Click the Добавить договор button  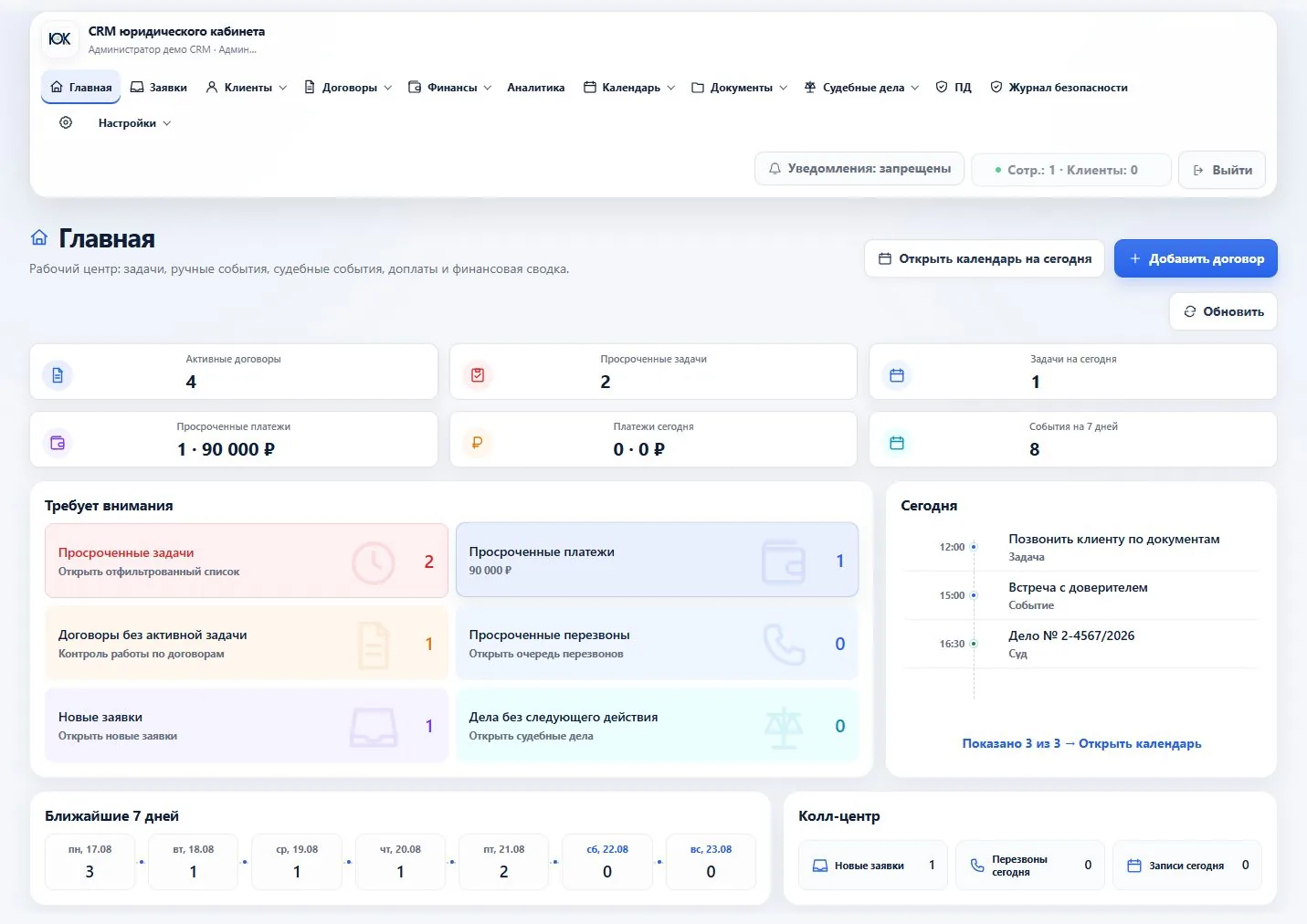[x=1196, y=258]
